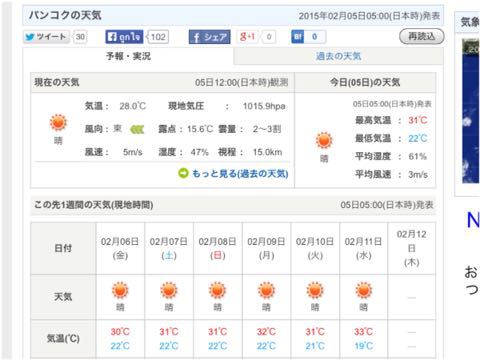Click the 02月08日 (日) date column header
Viewport: 480px width, 360px height.
tap(217, 248)
